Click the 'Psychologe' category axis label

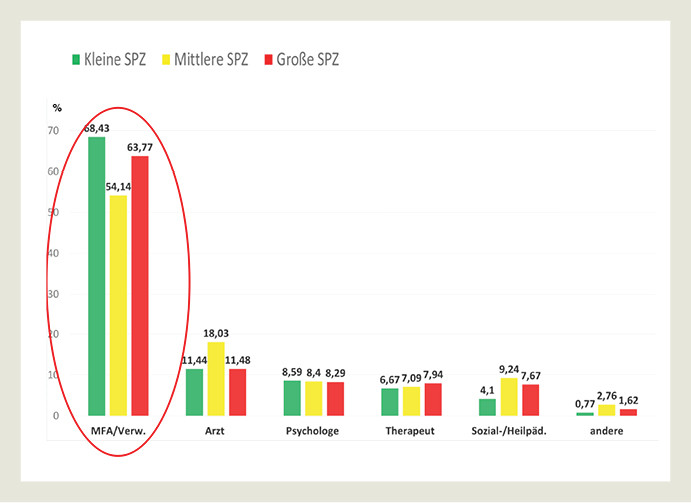[313, 432]
